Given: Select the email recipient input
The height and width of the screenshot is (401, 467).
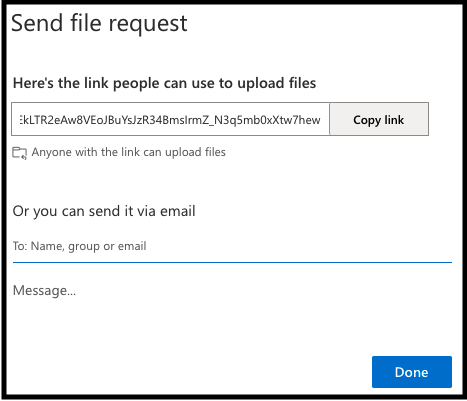Looking at the screenshot, I should click(x=232, y=246).
